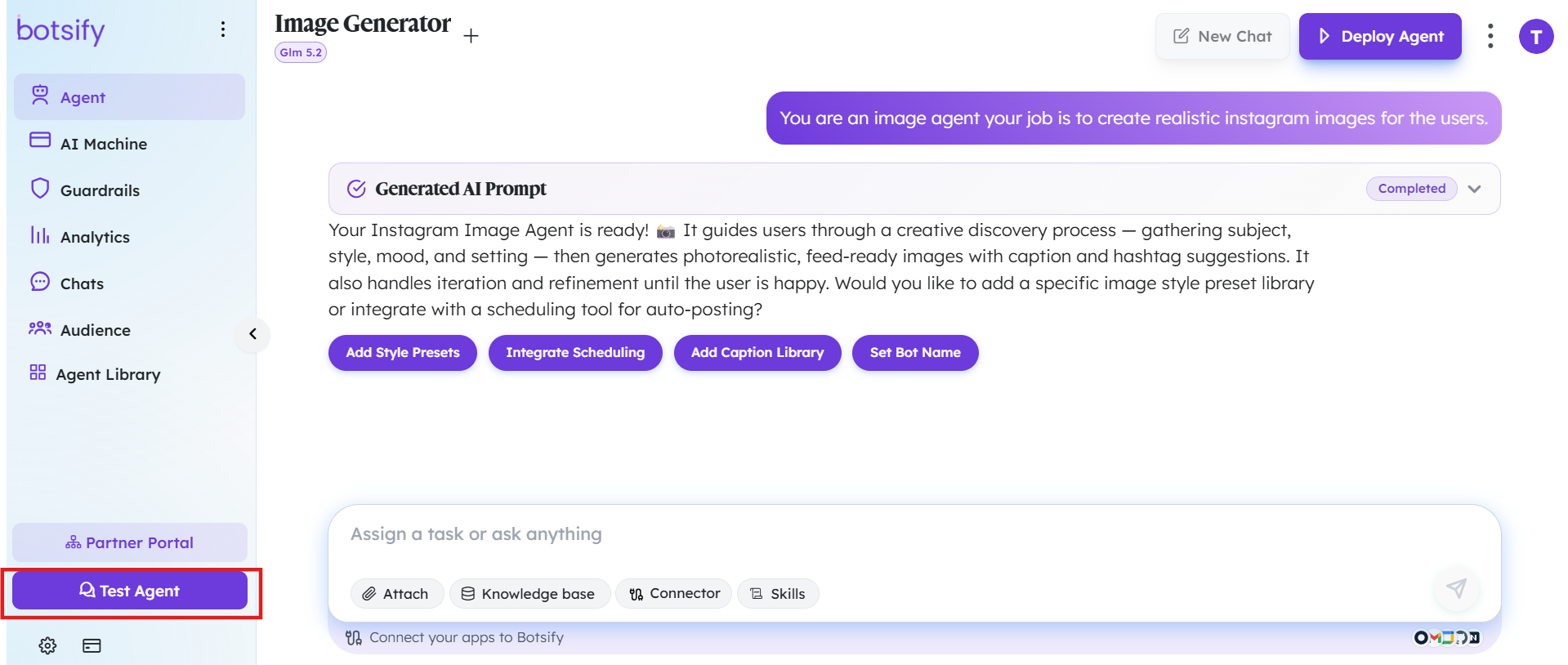
Task: Click the Deploy Agent button
Action: pyautogui.click(x=1380, y=36)
